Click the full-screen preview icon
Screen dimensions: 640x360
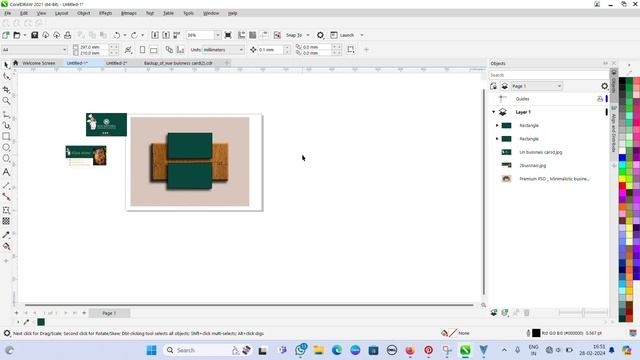tap(228, 35)
